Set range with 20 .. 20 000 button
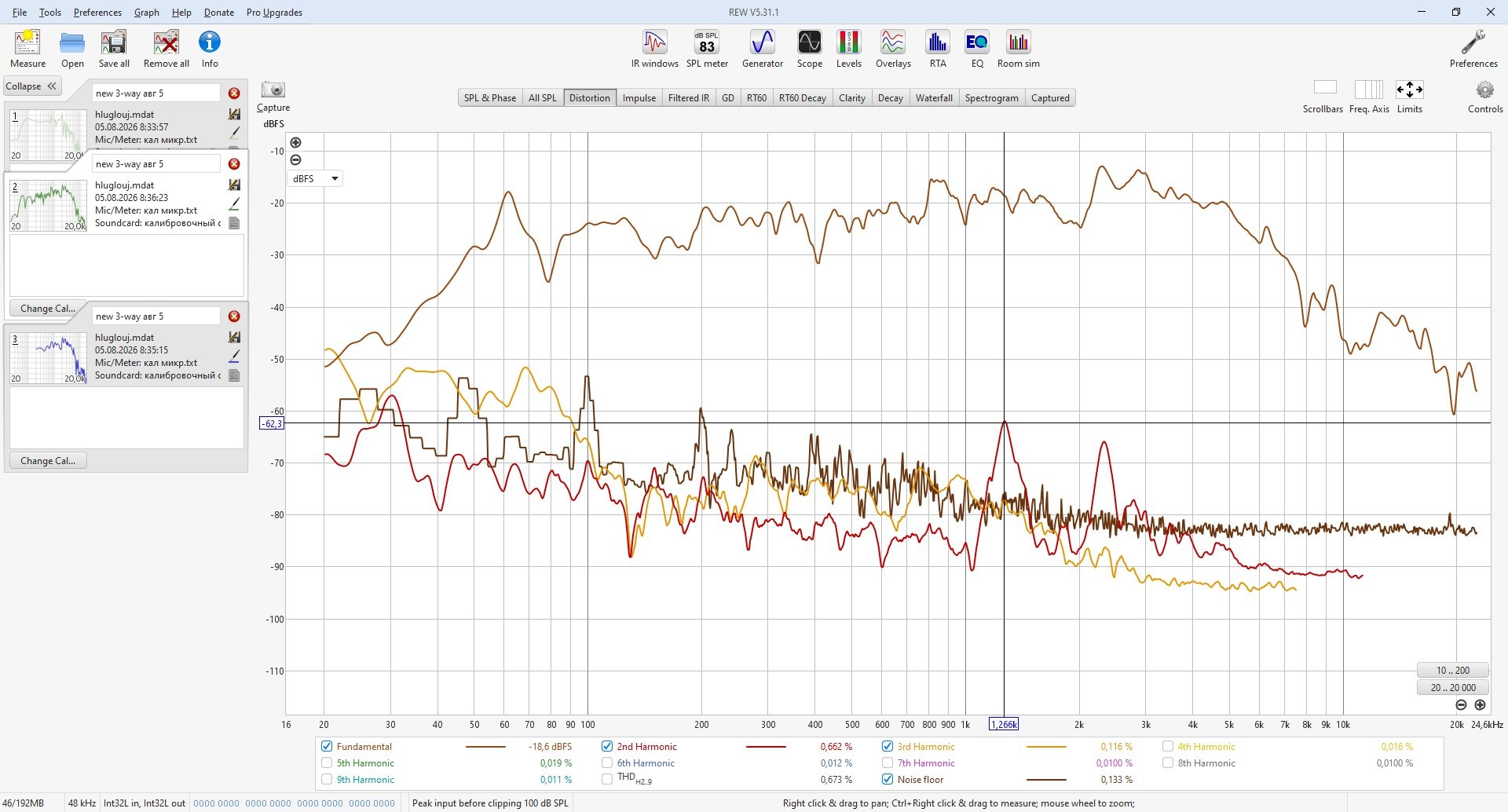1508x812 pixels. coord(1453,688)
